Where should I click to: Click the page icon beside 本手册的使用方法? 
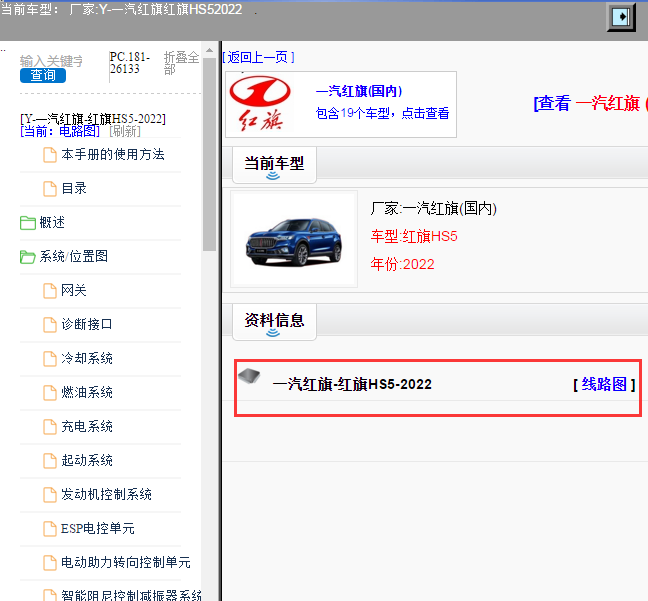[x=50, y=155]
